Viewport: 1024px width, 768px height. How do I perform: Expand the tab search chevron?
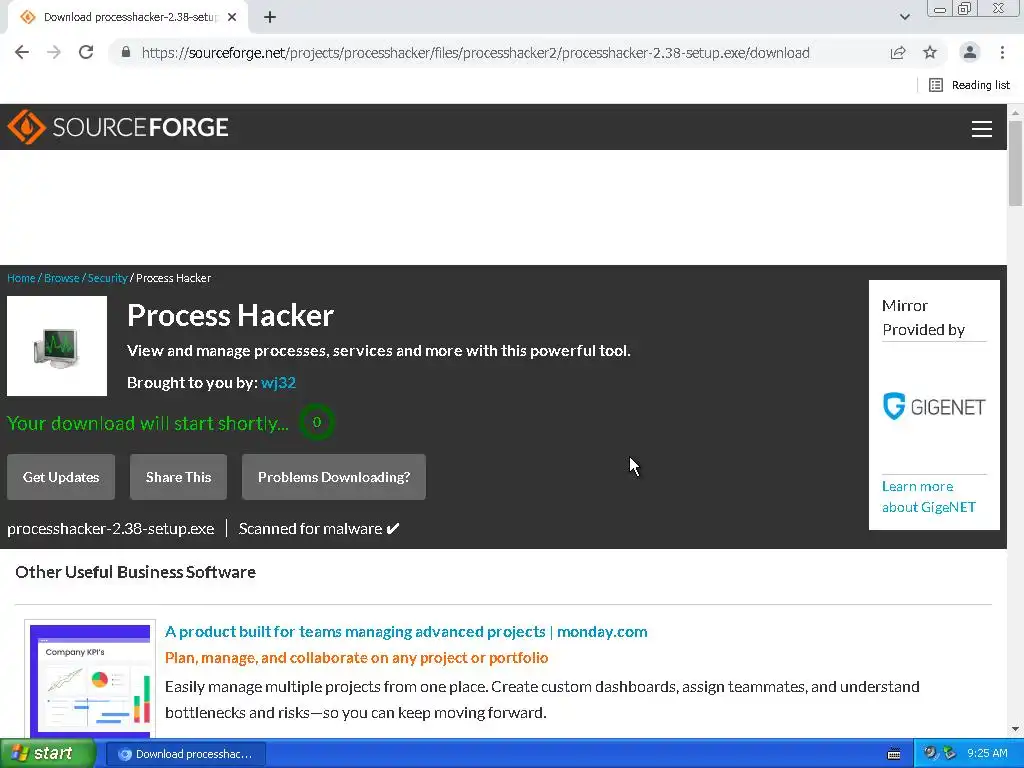[x=905, y=17]
